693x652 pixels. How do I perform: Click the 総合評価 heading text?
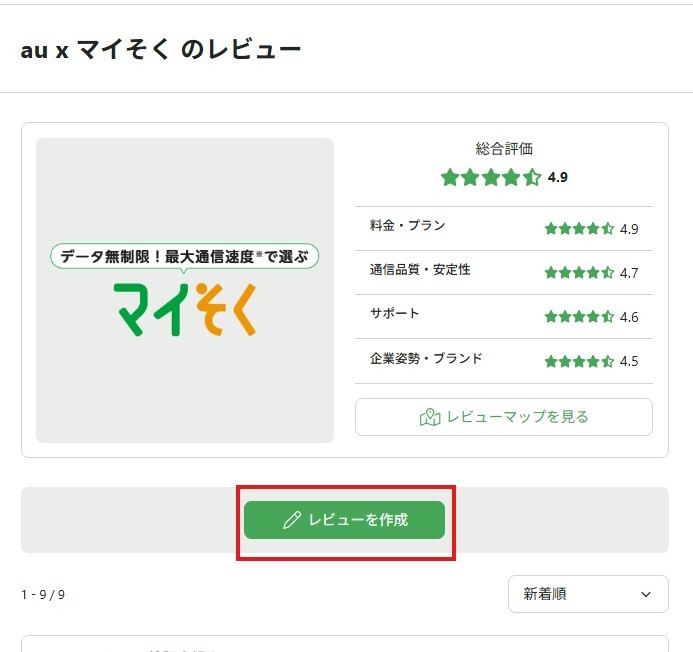pos(504,149)
